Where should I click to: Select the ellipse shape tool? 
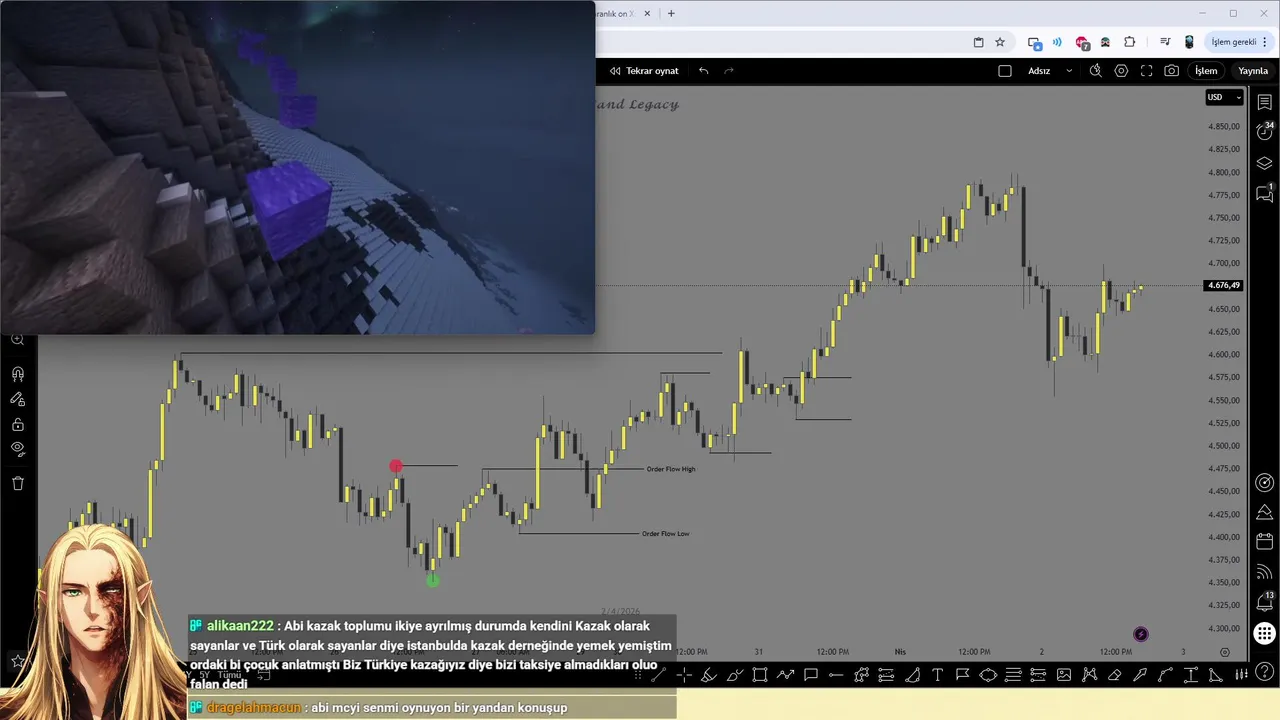[x=988, y=675]
